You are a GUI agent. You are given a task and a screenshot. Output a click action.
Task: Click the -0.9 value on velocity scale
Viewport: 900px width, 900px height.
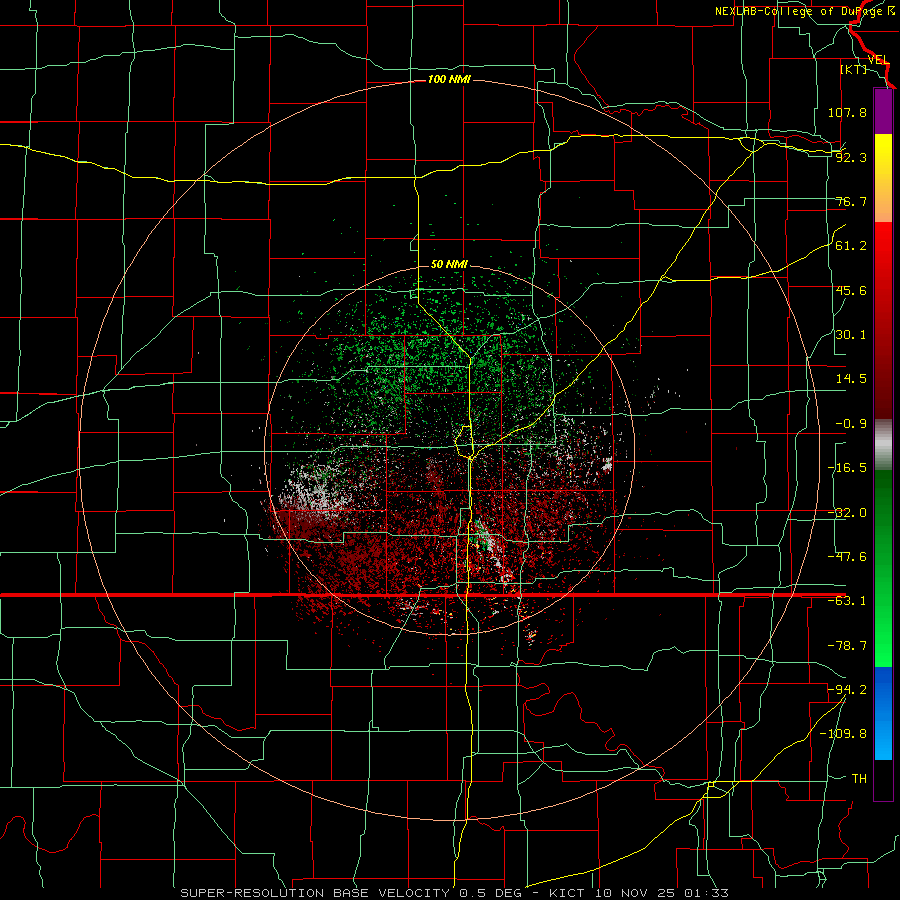(x=851, y=424)
